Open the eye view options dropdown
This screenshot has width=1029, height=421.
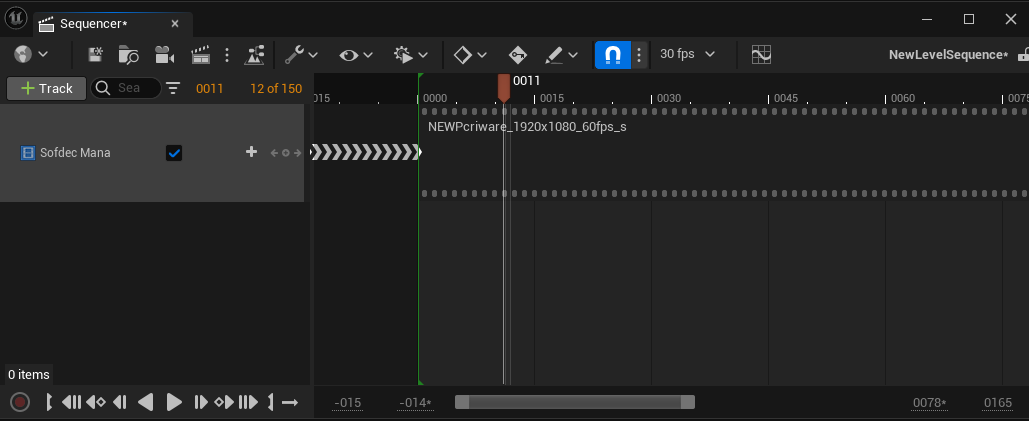pyautogui.click(x=356, y=55)
